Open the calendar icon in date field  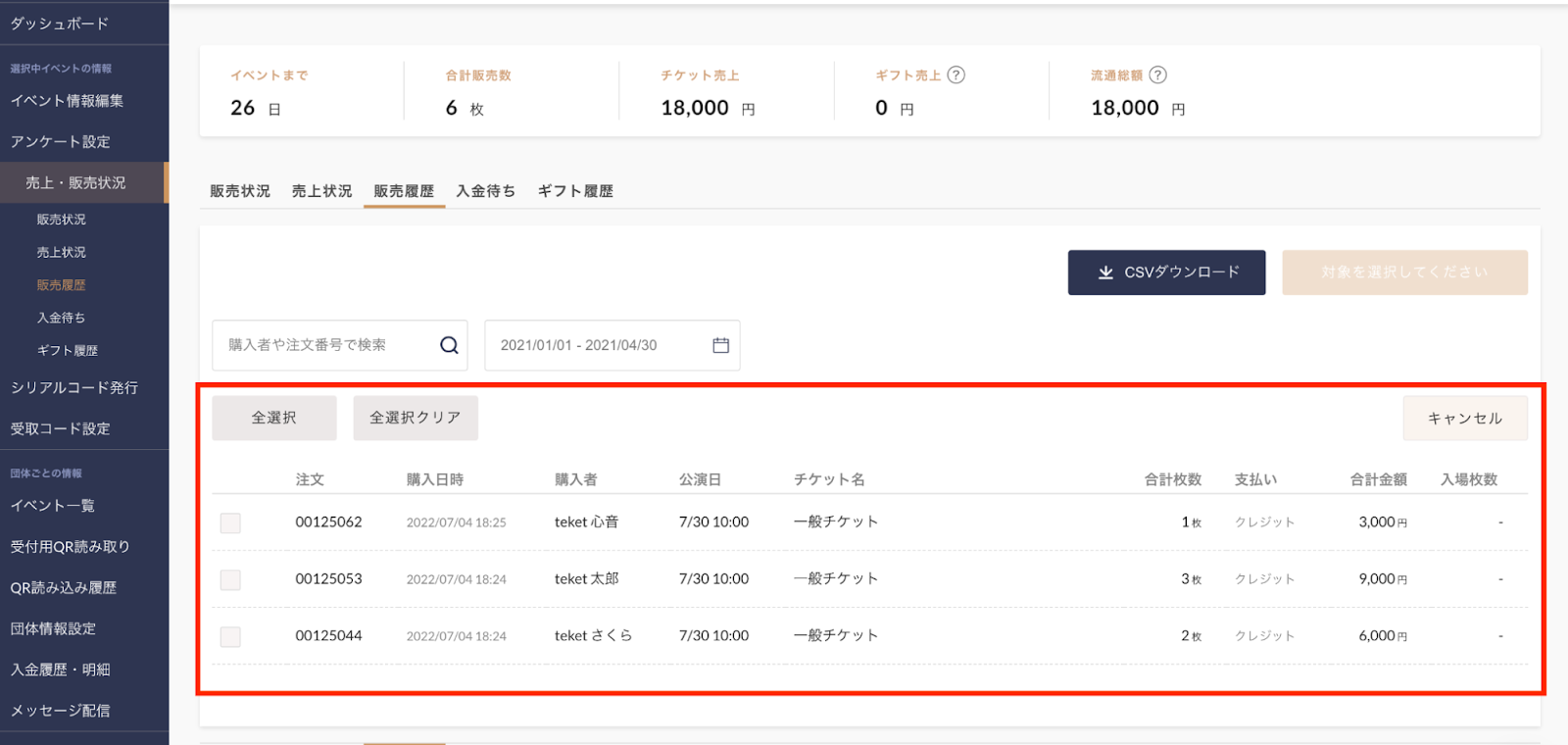tap(720, 345)
